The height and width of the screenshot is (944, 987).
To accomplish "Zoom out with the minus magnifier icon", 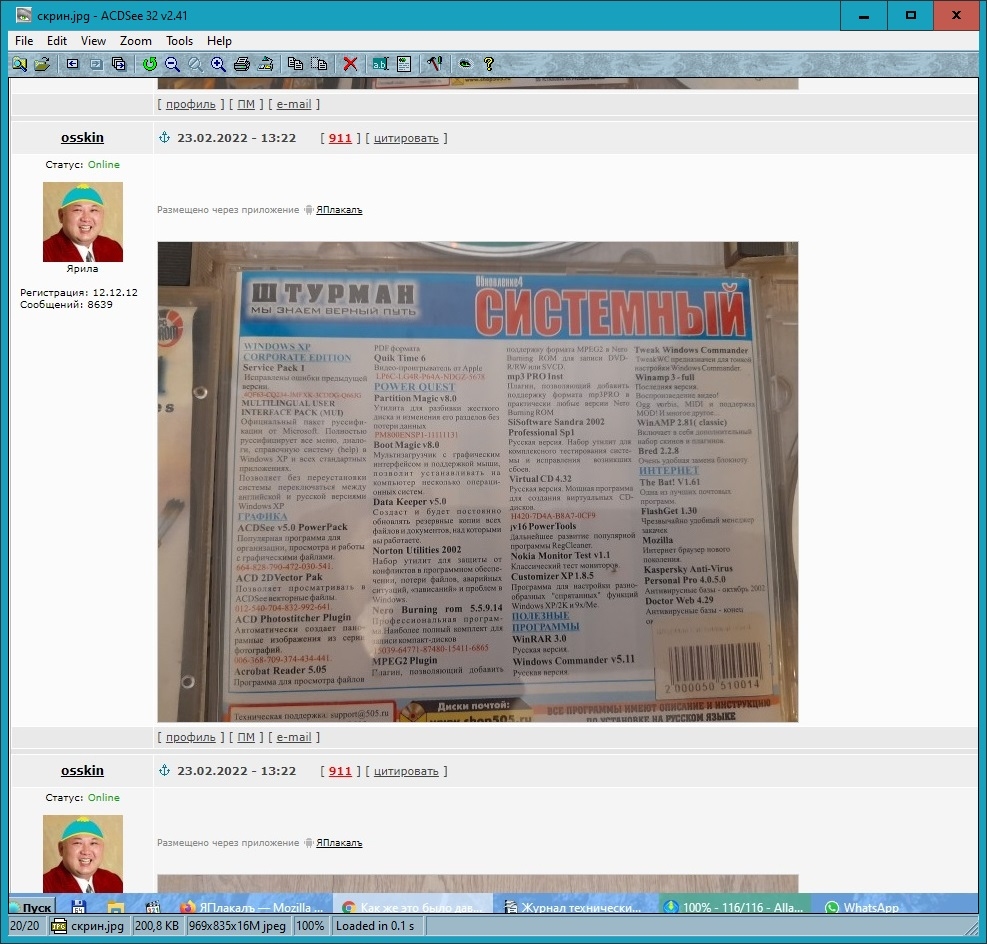I will [172, 64].
